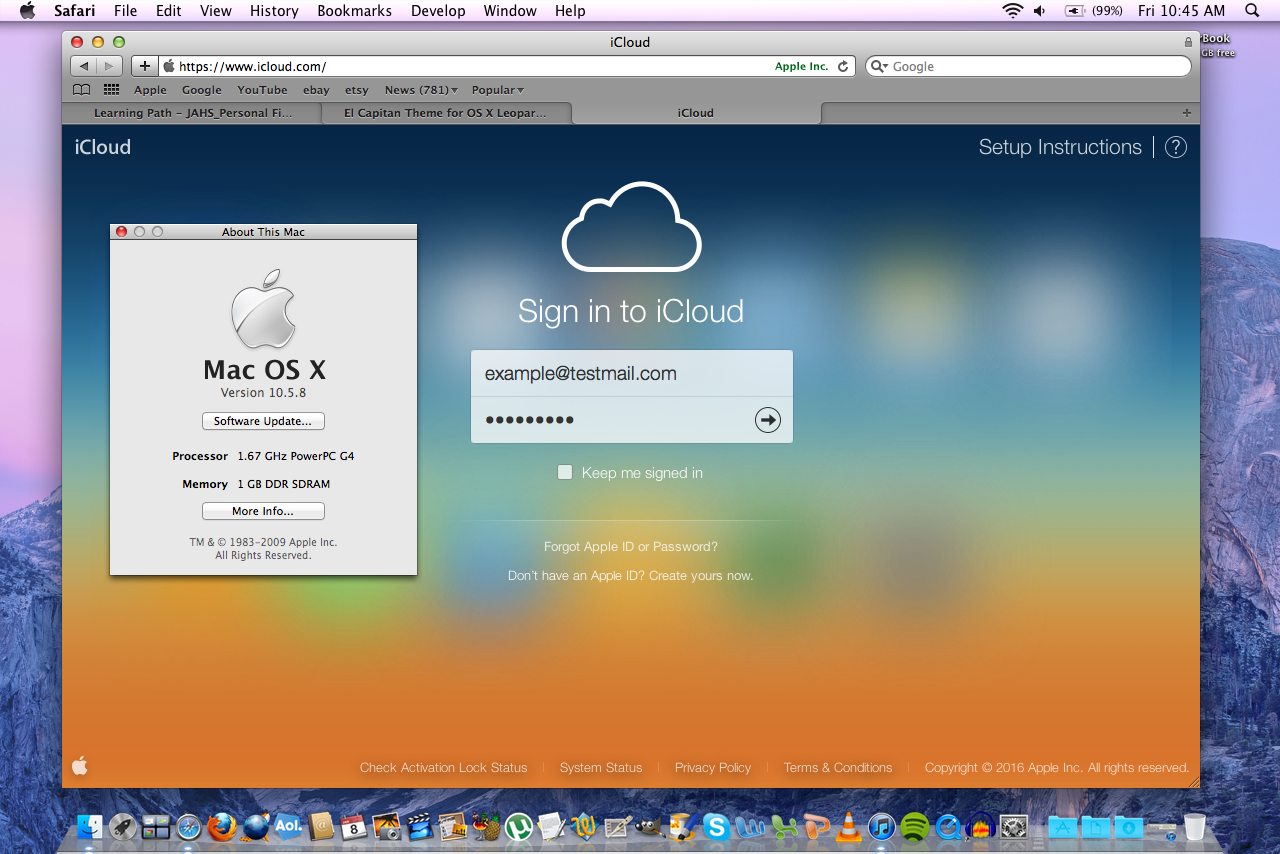The image size is (1280, 854).
Task: Launch Spotify from the Dock
Action: tap(914, 826)
